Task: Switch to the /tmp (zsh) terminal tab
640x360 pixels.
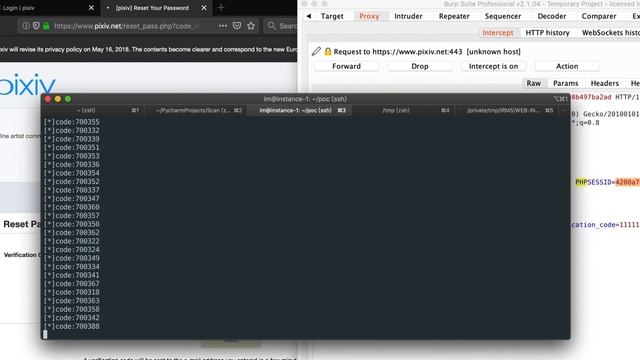Action: (x=402, y=110)
